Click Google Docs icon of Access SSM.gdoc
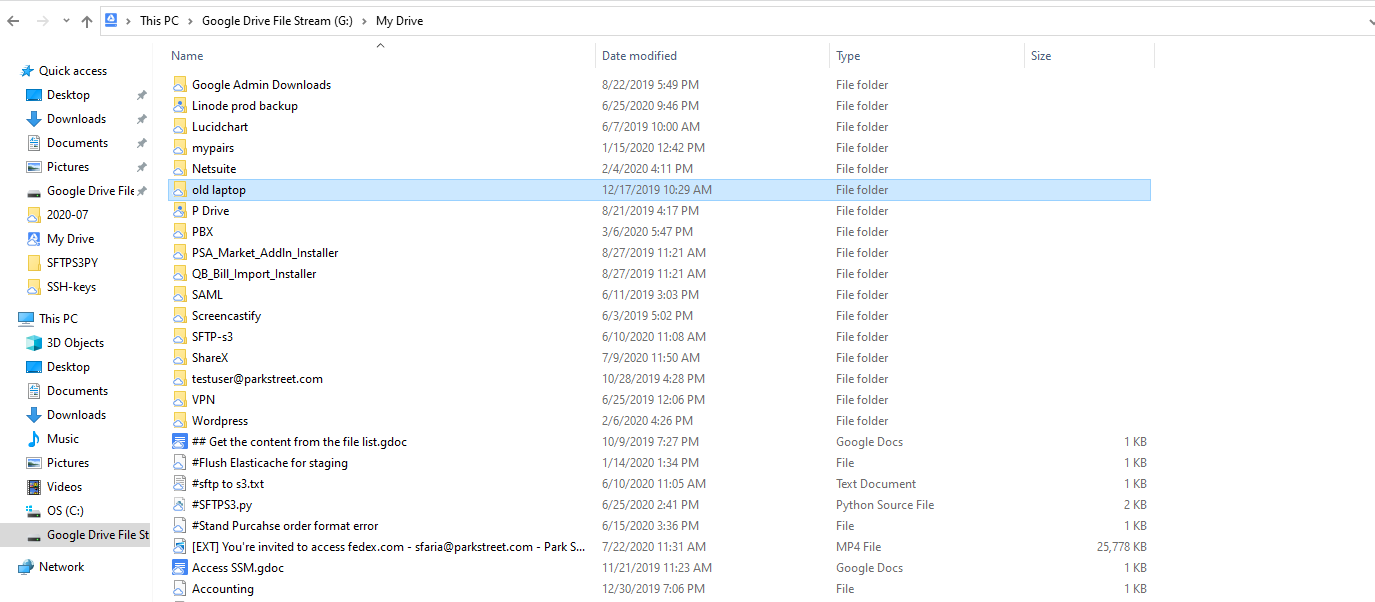1375x602 pixels. click(180, 568)
